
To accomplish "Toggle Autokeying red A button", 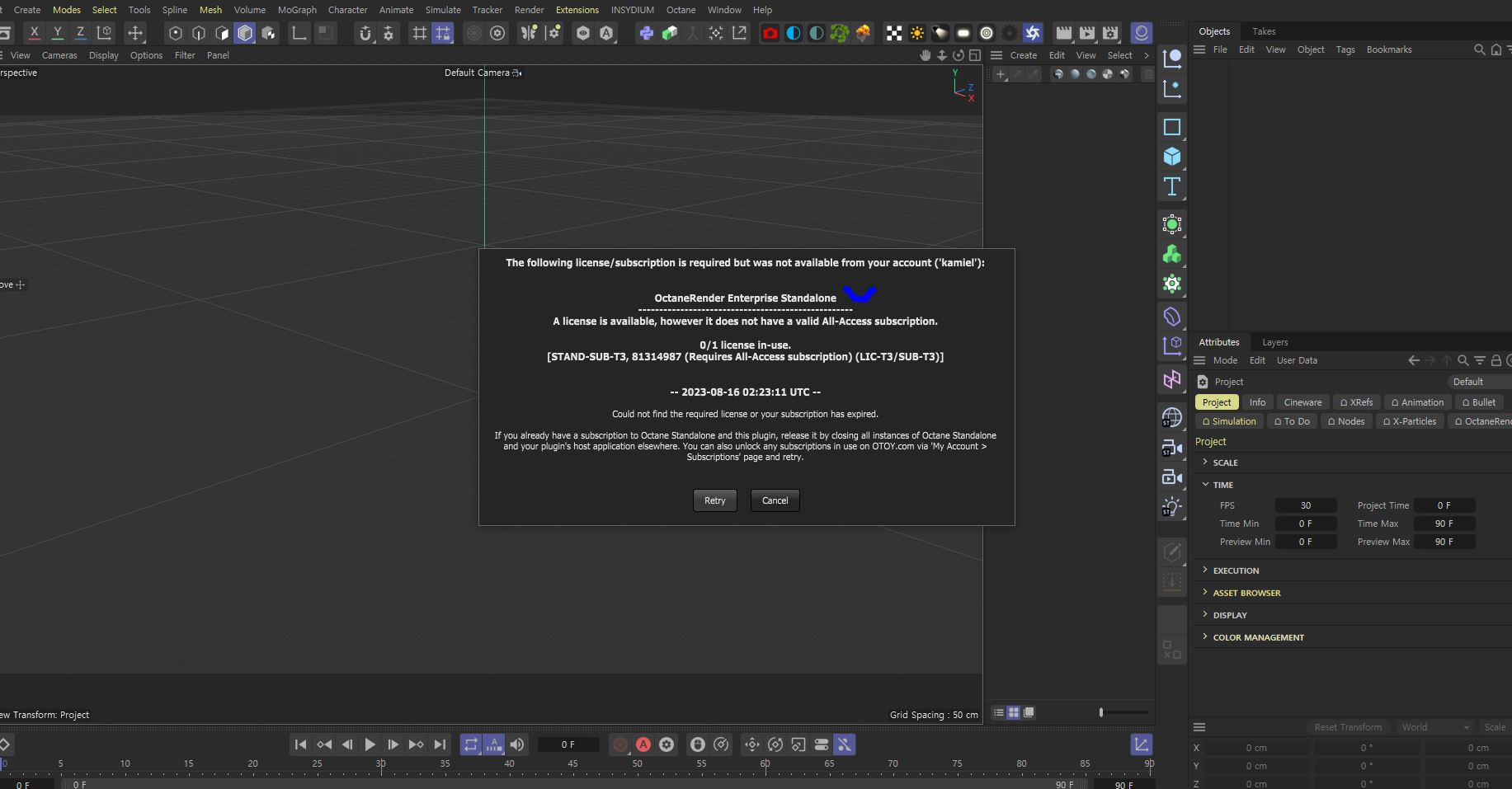I will coord(643,744).
